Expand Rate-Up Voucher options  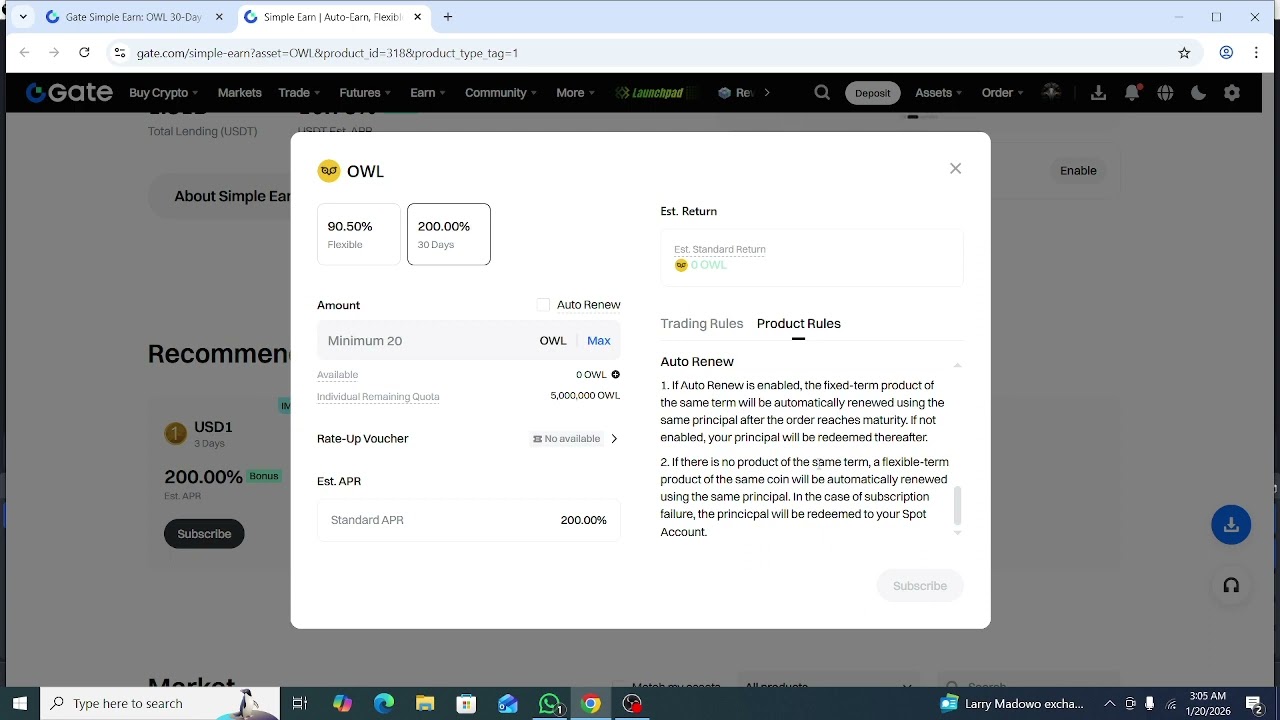[614, 439]
